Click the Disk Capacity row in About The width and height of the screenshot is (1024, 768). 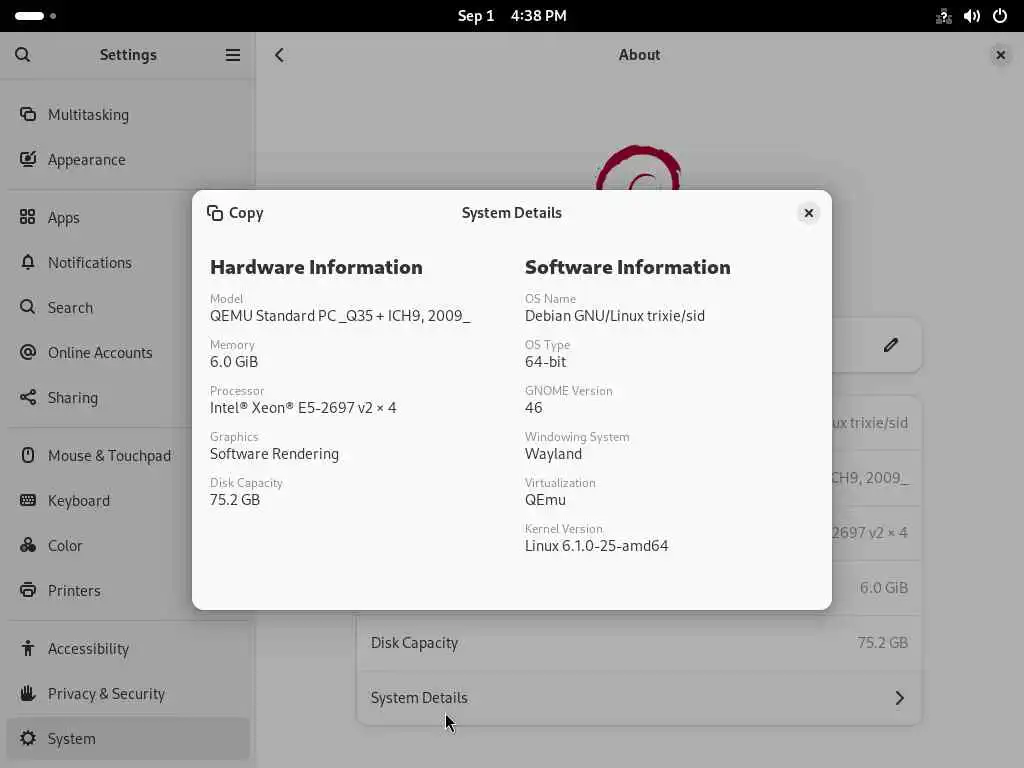[639, 643]
